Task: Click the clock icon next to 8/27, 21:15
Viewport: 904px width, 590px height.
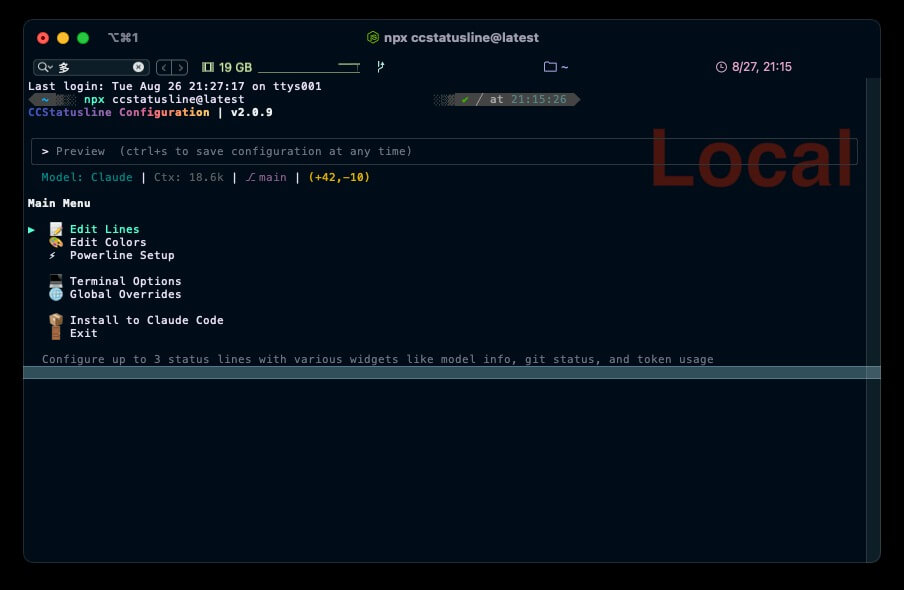Action: click(721, 67)
